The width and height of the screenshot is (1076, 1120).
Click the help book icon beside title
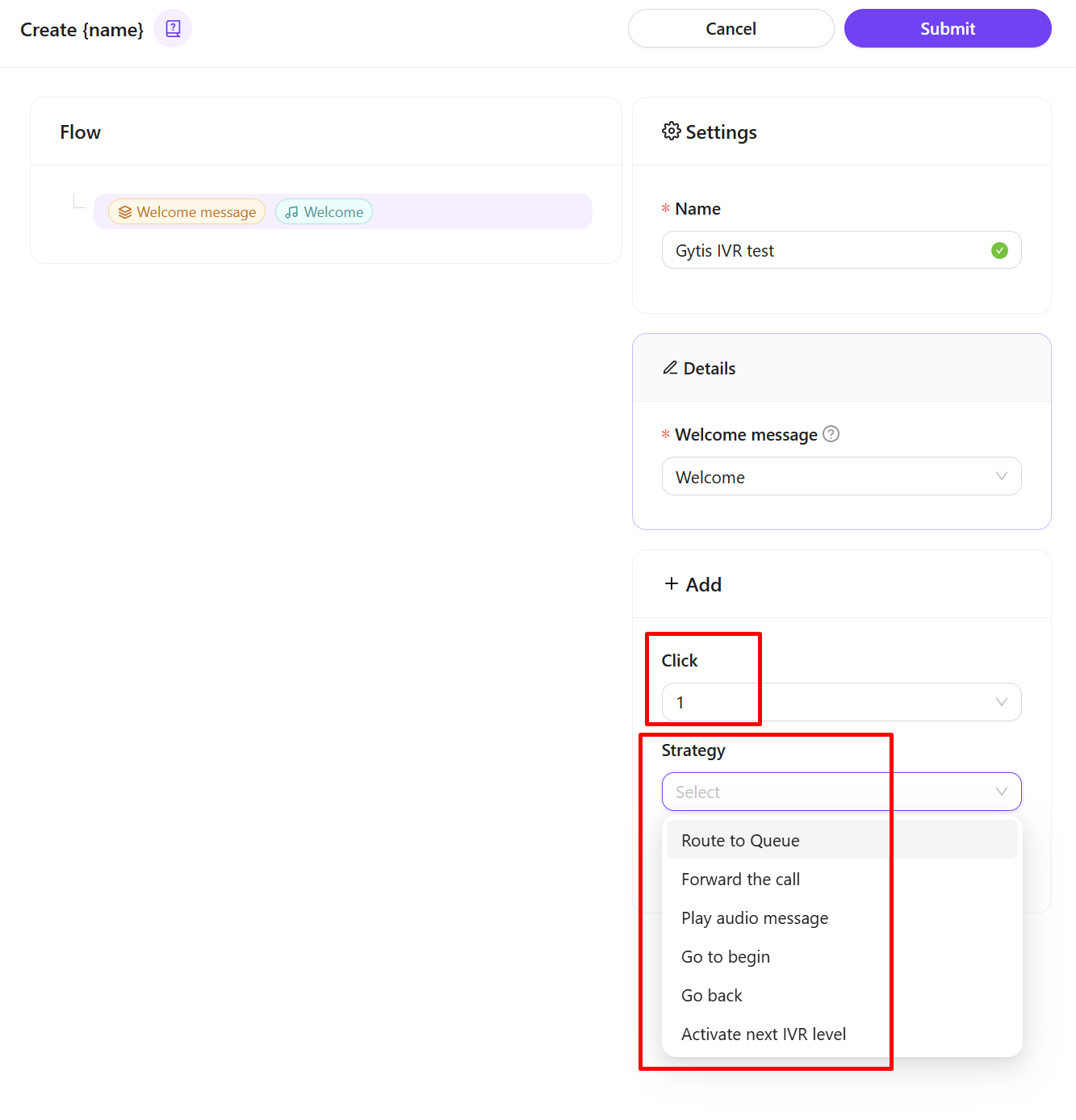coord(173,29)
